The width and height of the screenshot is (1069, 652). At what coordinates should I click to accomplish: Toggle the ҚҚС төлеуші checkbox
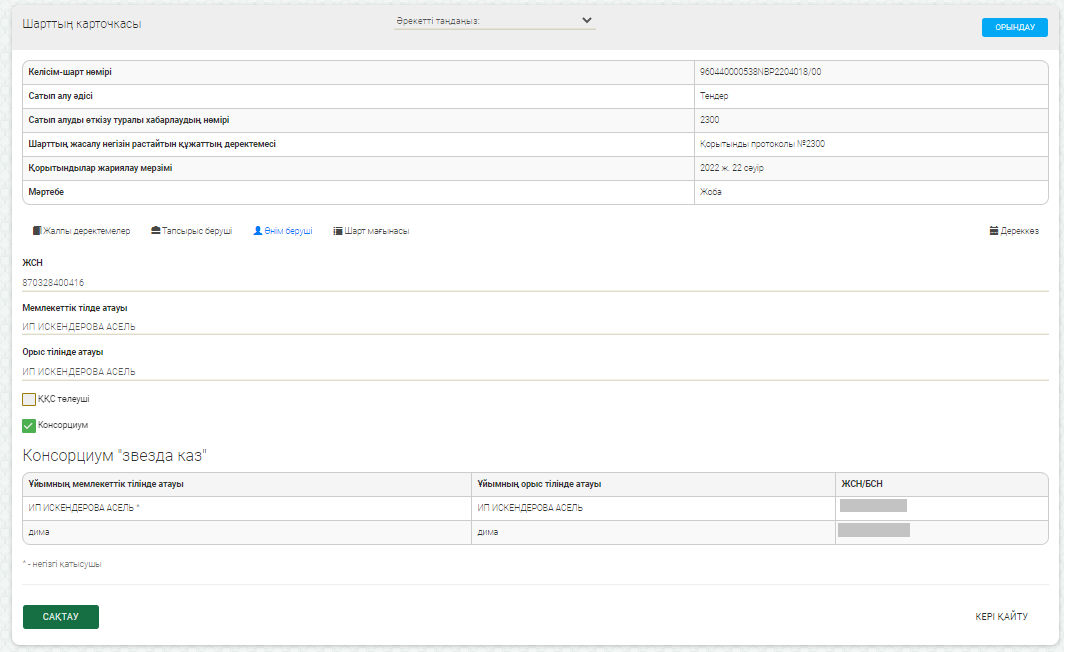pyautogui.click(x=29, y=399)
